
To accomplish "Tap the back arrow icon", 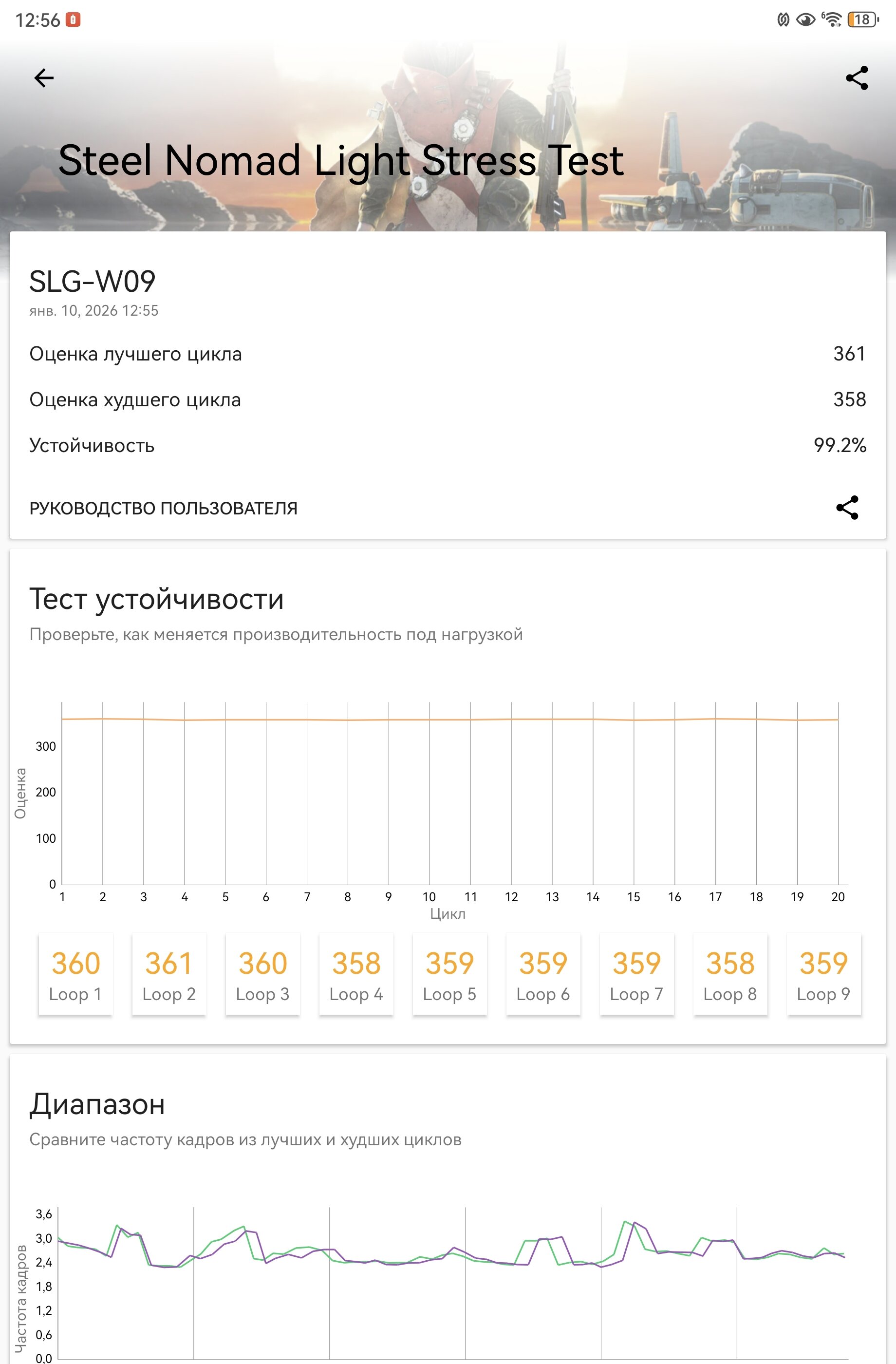I will click(43, 78).
